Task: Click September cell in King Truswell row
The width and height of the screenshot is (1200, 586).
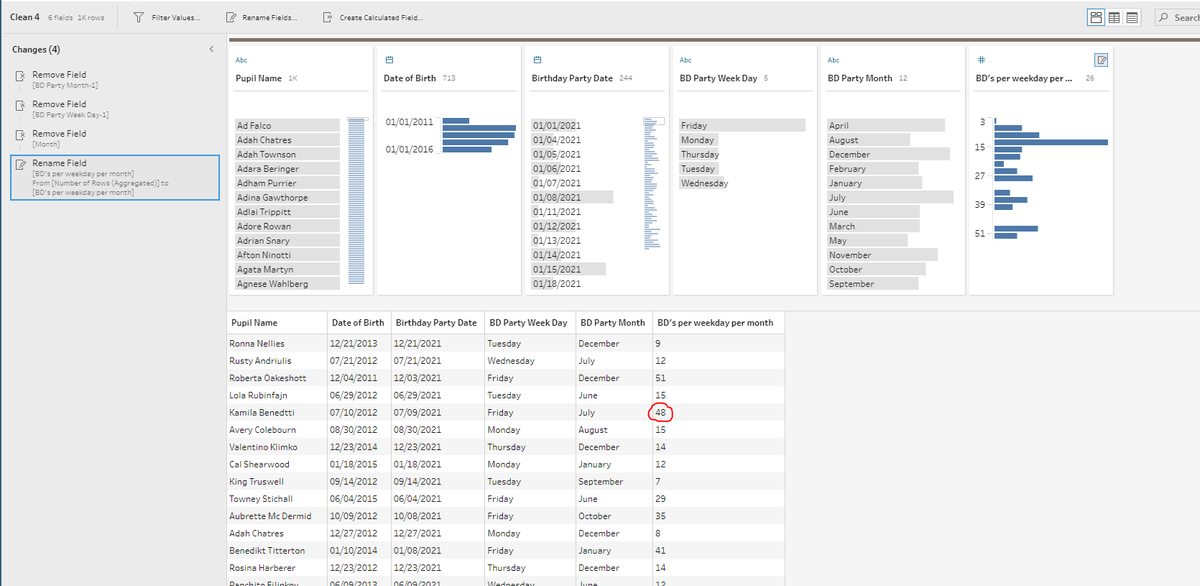Action: [613, 482]
